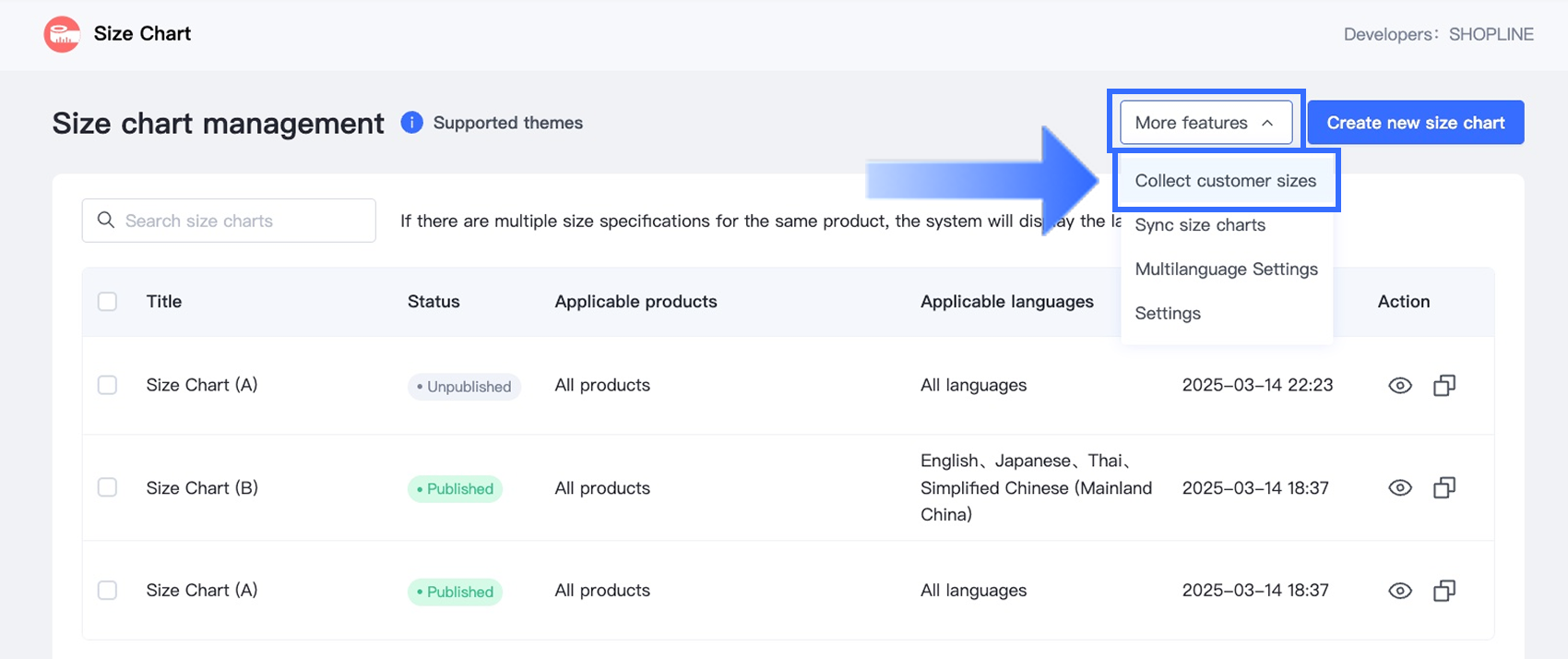Screen dimensions: 1568x659
Task: Duplicate the published Size Chart (A)
Action: pos(1443,591)
